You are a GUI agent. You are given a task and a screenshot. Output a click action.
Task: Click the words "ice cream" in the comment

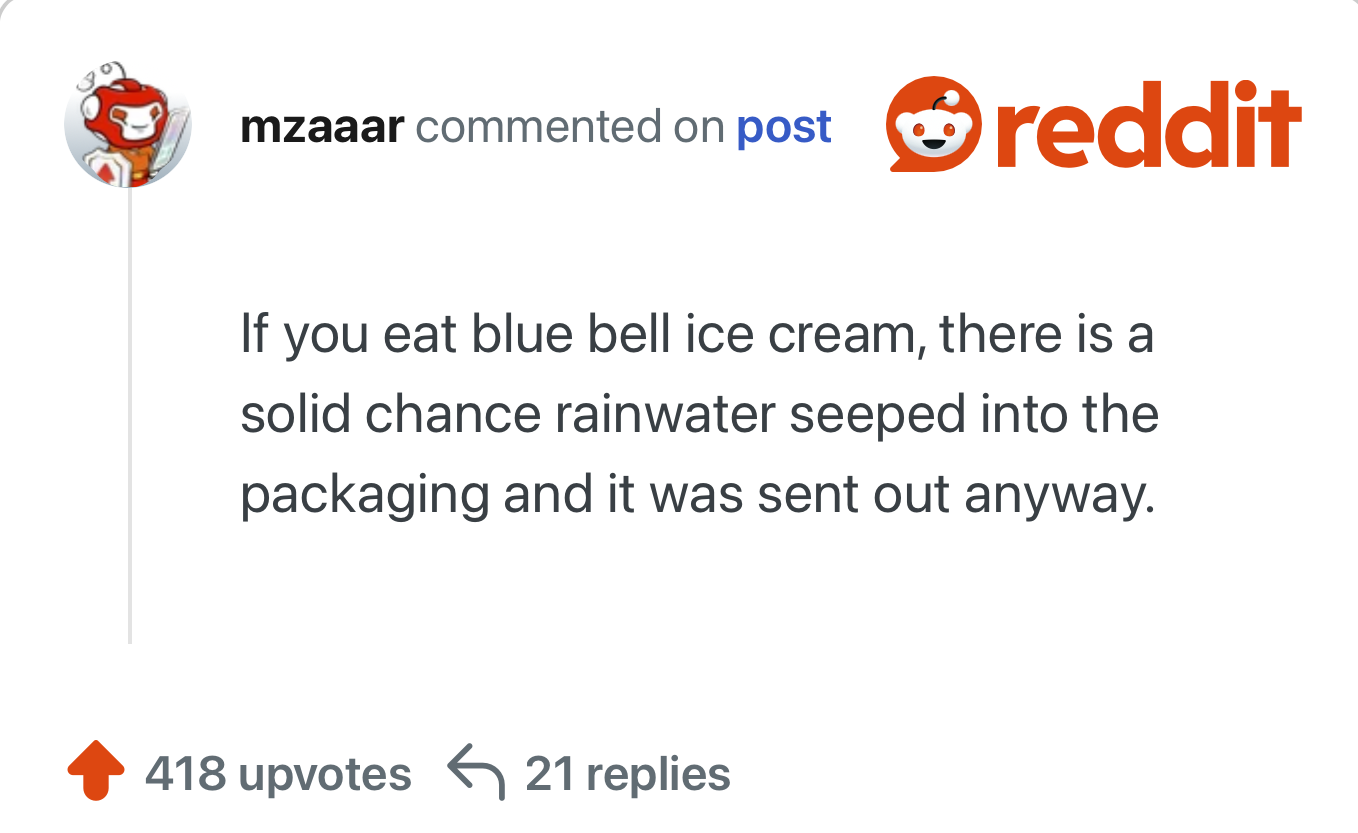coord(795,333)
